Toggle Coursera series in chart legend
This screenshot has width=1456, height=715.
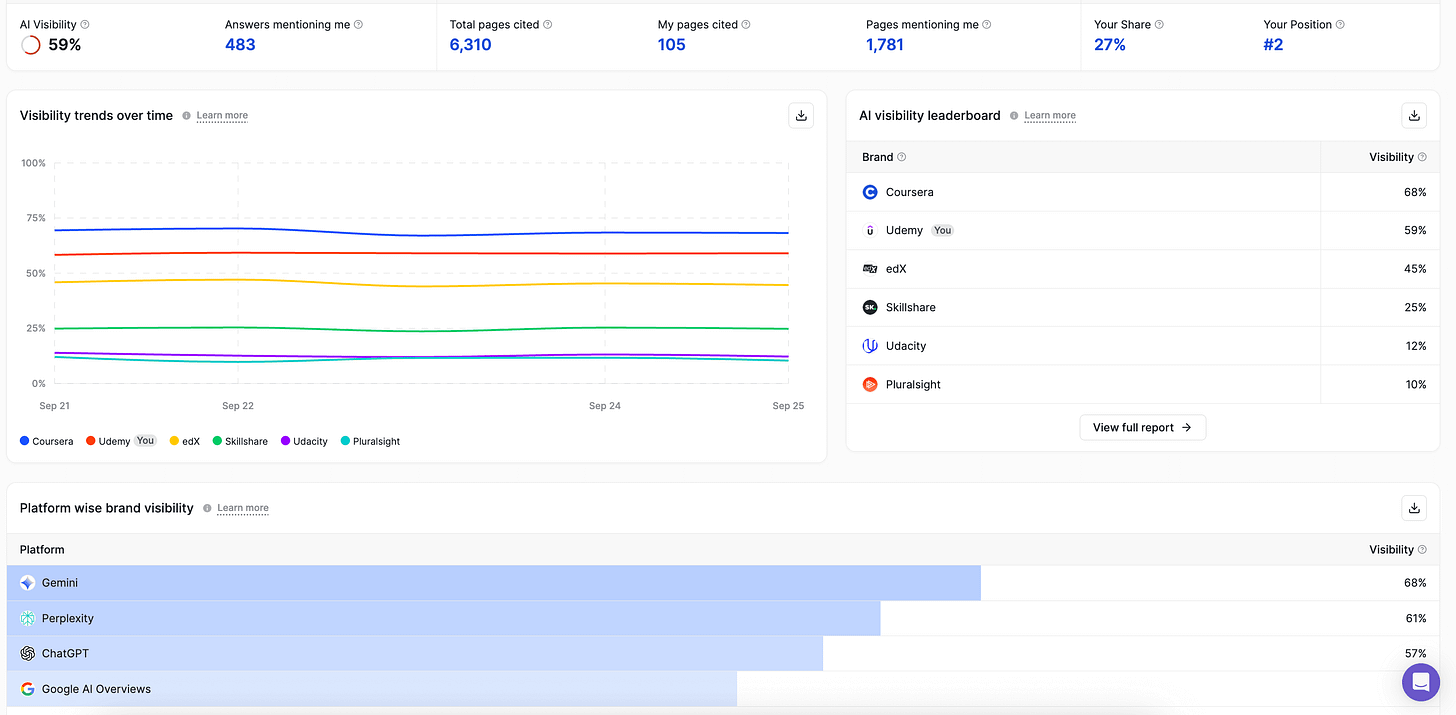[x=47, y=441]
